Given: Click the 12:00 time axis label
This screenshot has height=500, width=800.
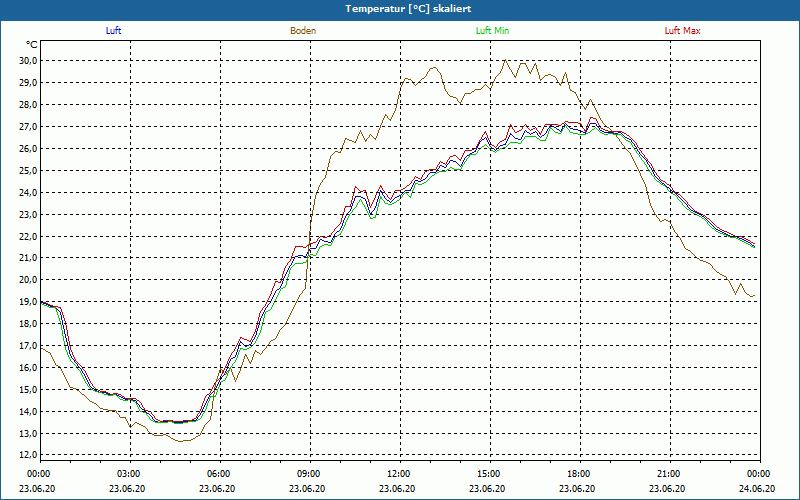Looking at the screenshot, I should 397,473.
